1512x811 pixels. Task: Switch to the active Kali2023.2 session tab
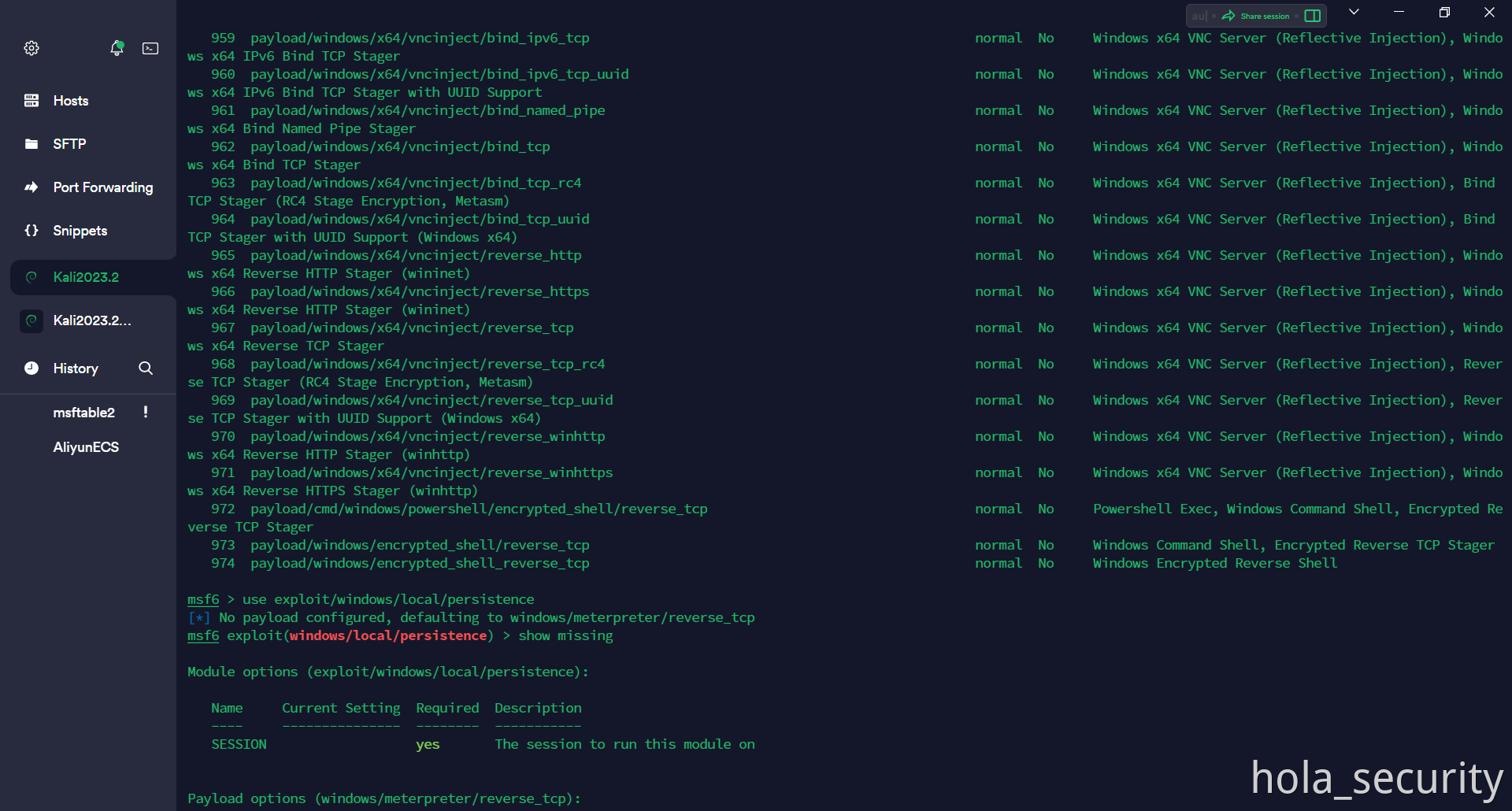click(87, 277)
